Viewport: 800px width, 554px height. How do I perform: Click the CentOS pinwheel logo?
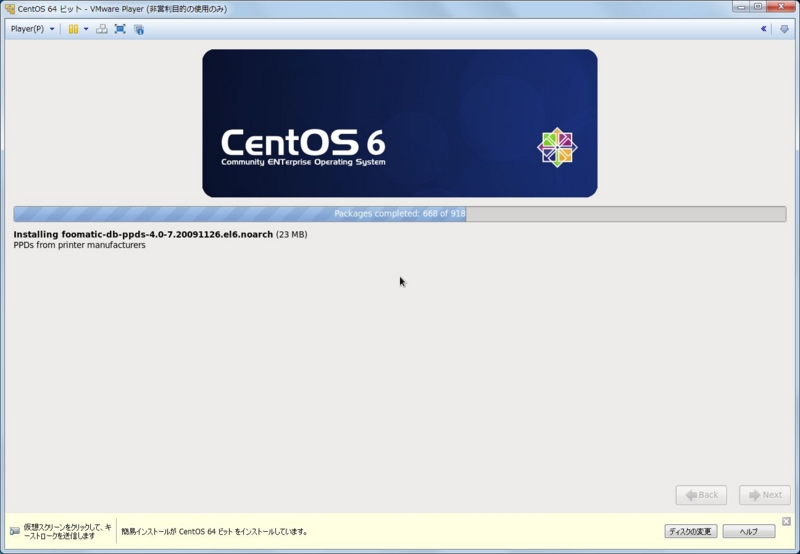557,147
